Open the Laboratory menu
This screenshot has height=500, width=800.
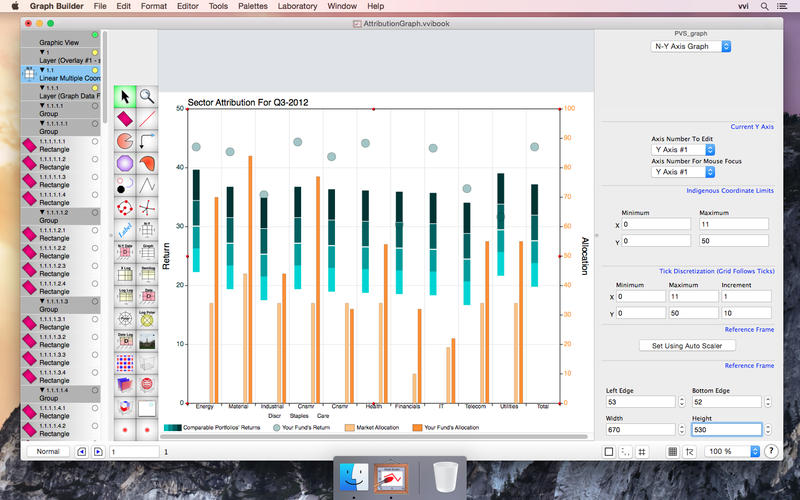click(297, 6)
